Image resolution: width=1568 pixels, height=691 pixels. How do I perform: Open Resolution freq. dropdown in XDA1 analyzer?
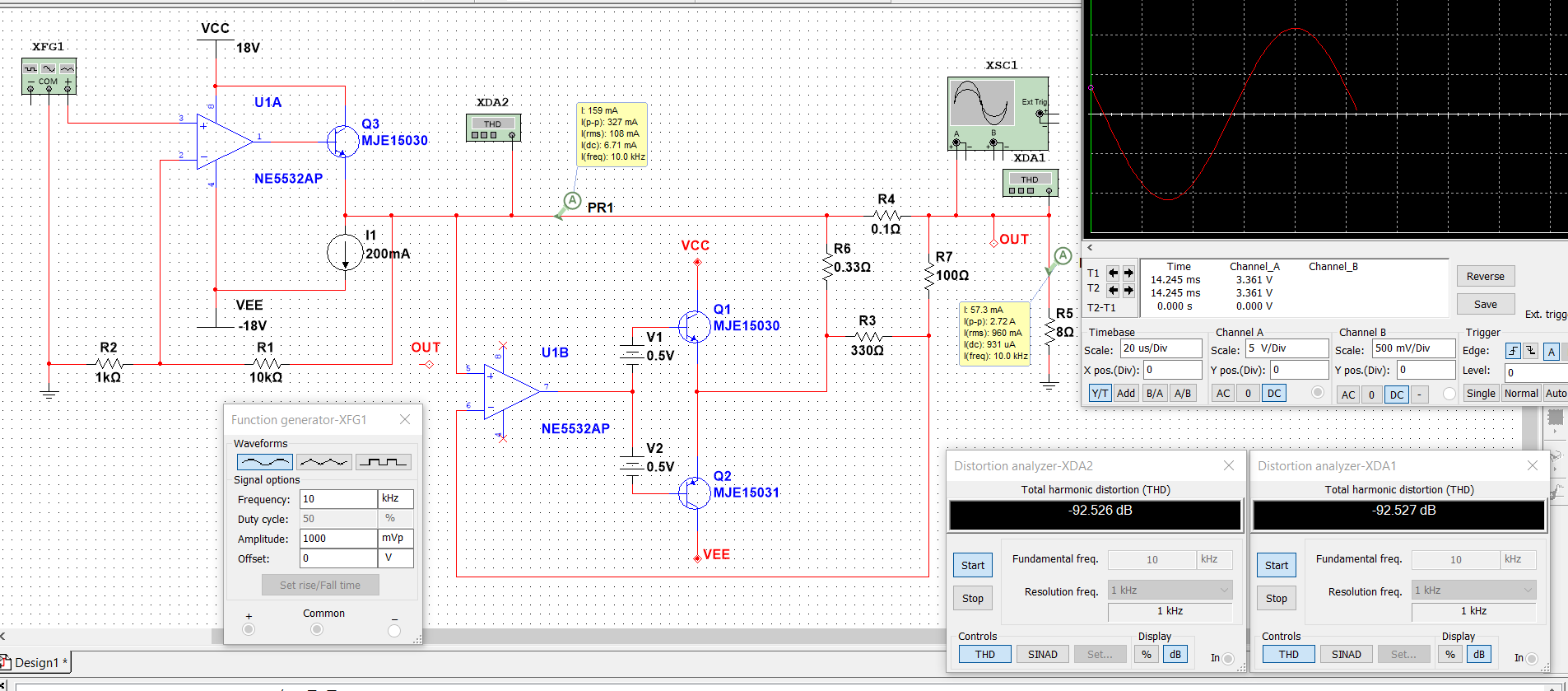click(x=1473, y=591)
